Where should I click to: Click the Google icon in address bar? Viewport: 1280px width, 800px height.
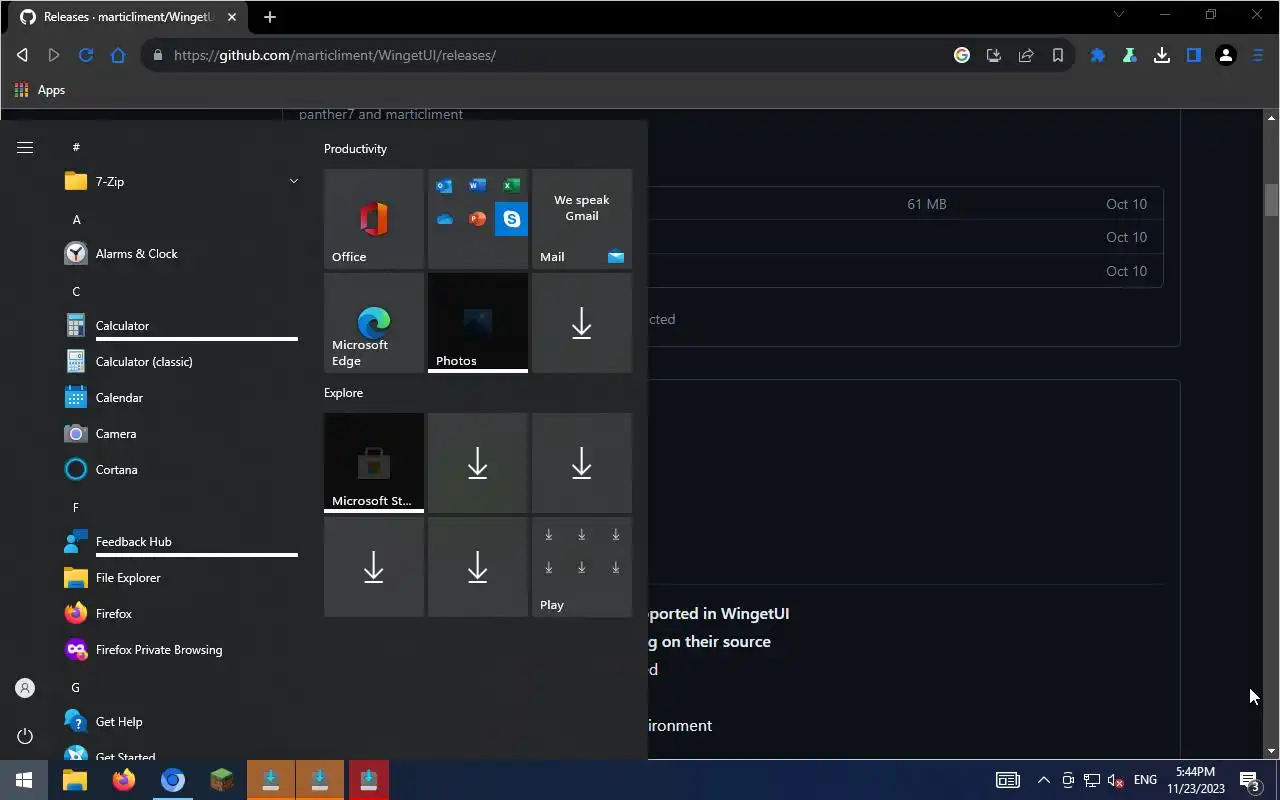click(962, 55)
